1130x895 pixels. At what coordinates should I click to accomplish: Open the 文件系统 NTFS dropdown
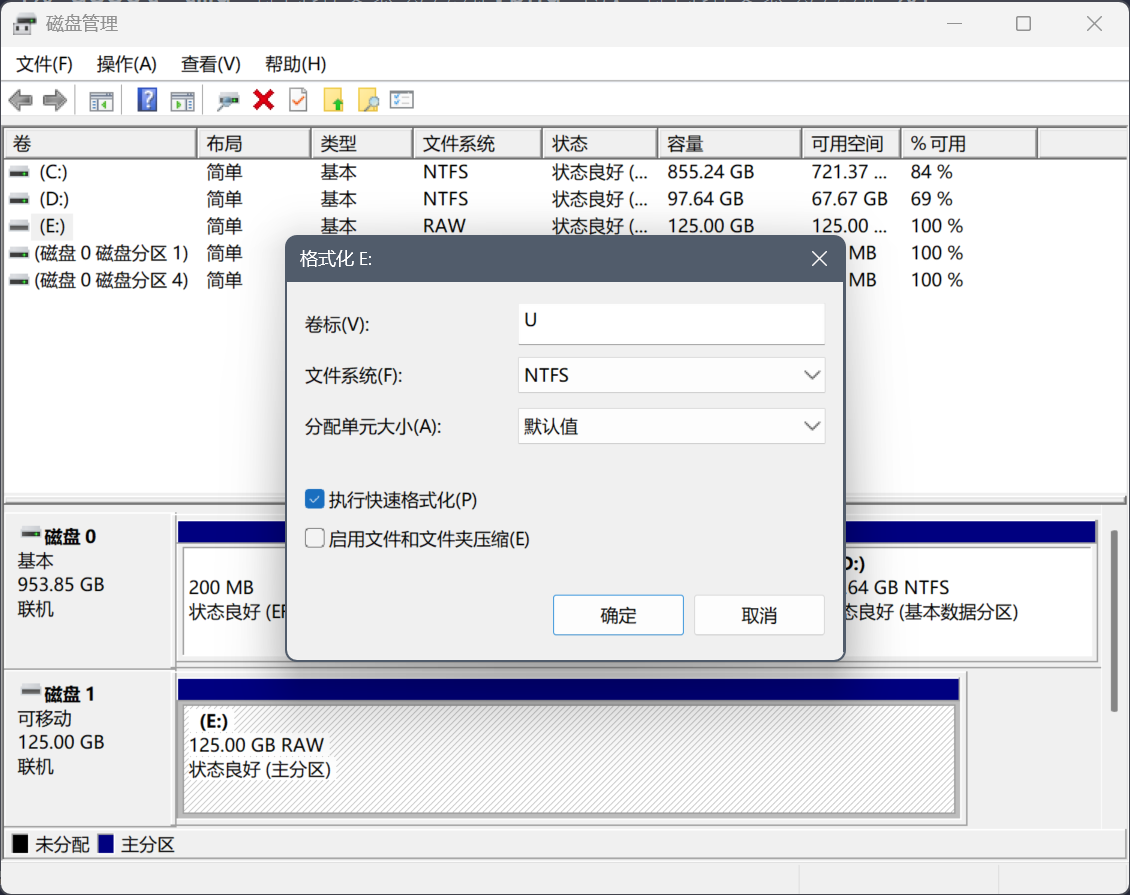click(671, 376)
